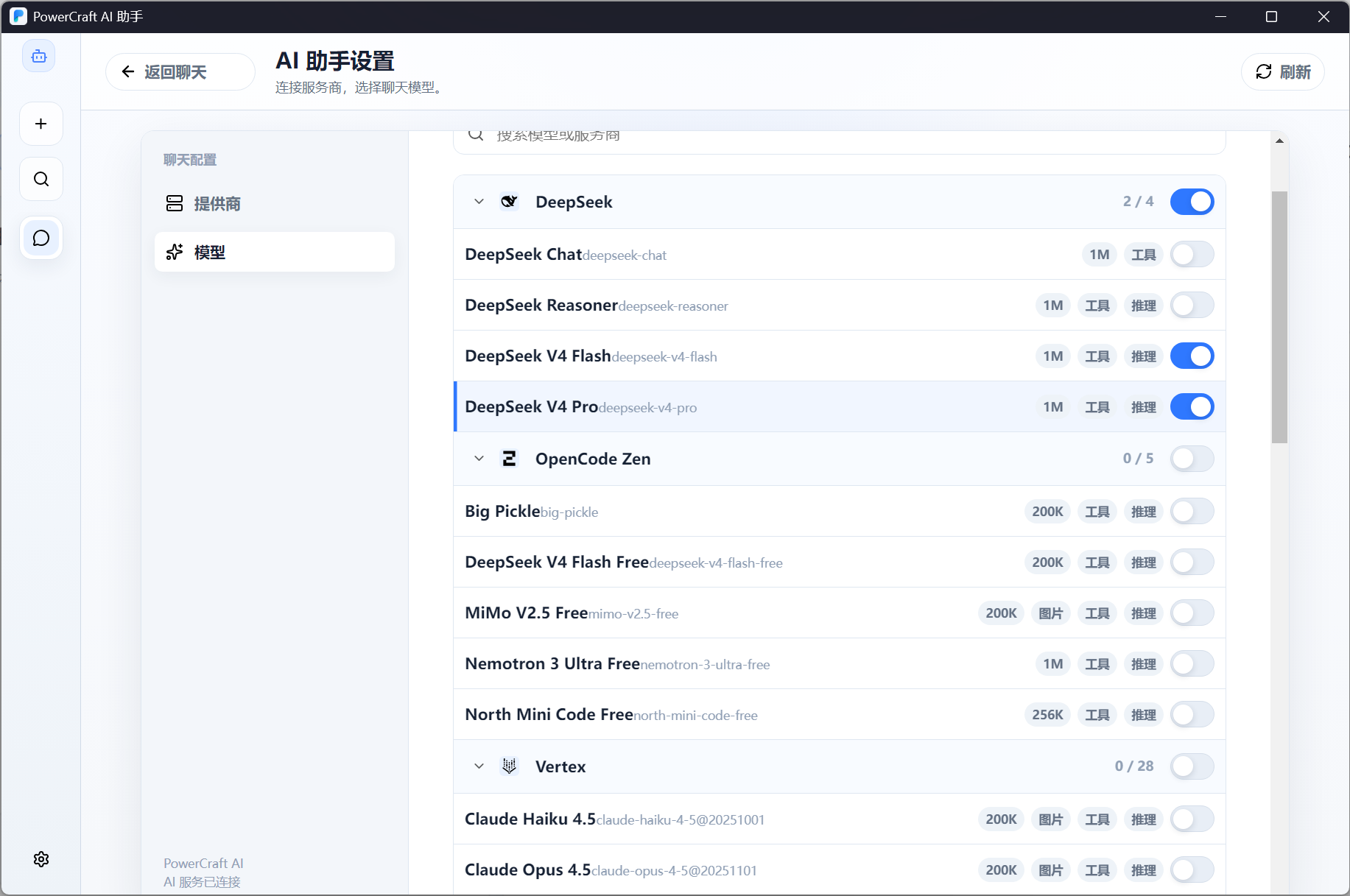Collapse the OpenCode Zen provider group
The height and width of the screenshot is (896, 1350).
click(x=479, y=459)
